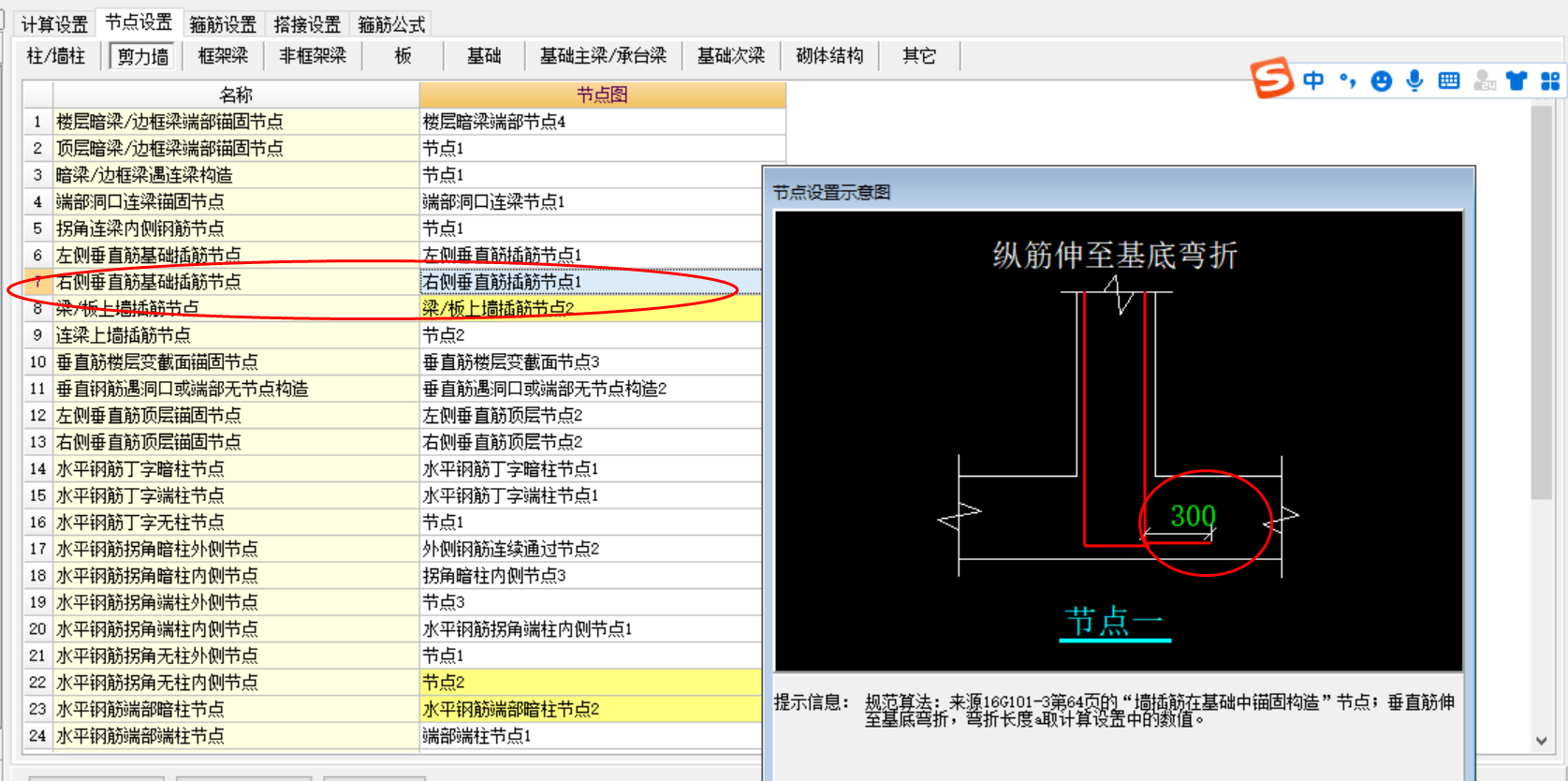Click cell 右侧垂直筋插筋节点1
Image resolution: width=1568 pixels, height=781 pixels.
pyautogui.click(x=591, y=282)
